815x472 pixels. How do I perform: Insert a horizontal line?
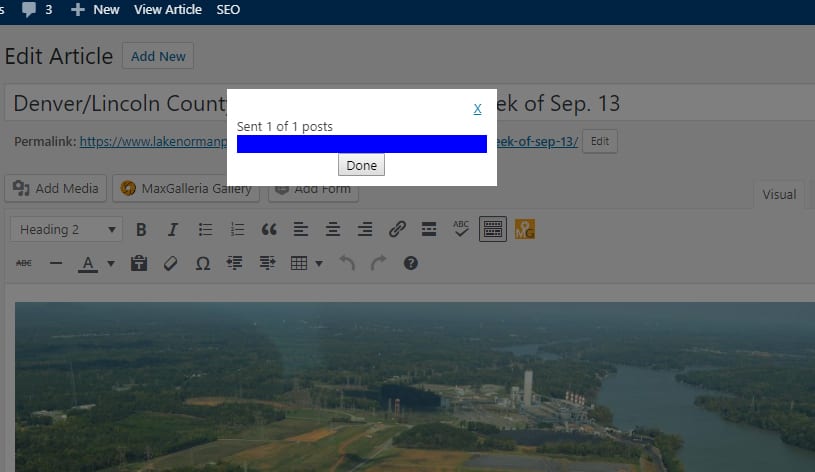[56, 264]
